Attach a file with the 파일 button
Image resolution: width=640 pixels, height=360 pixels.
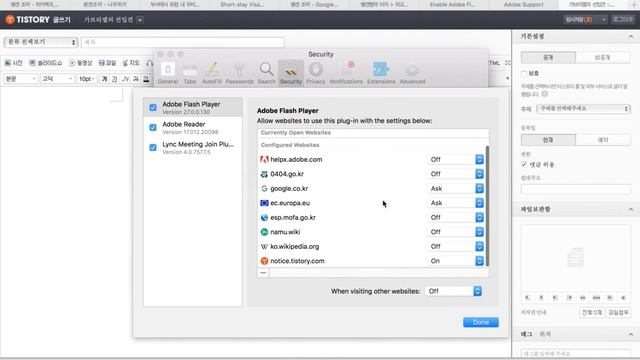(107, 63)
